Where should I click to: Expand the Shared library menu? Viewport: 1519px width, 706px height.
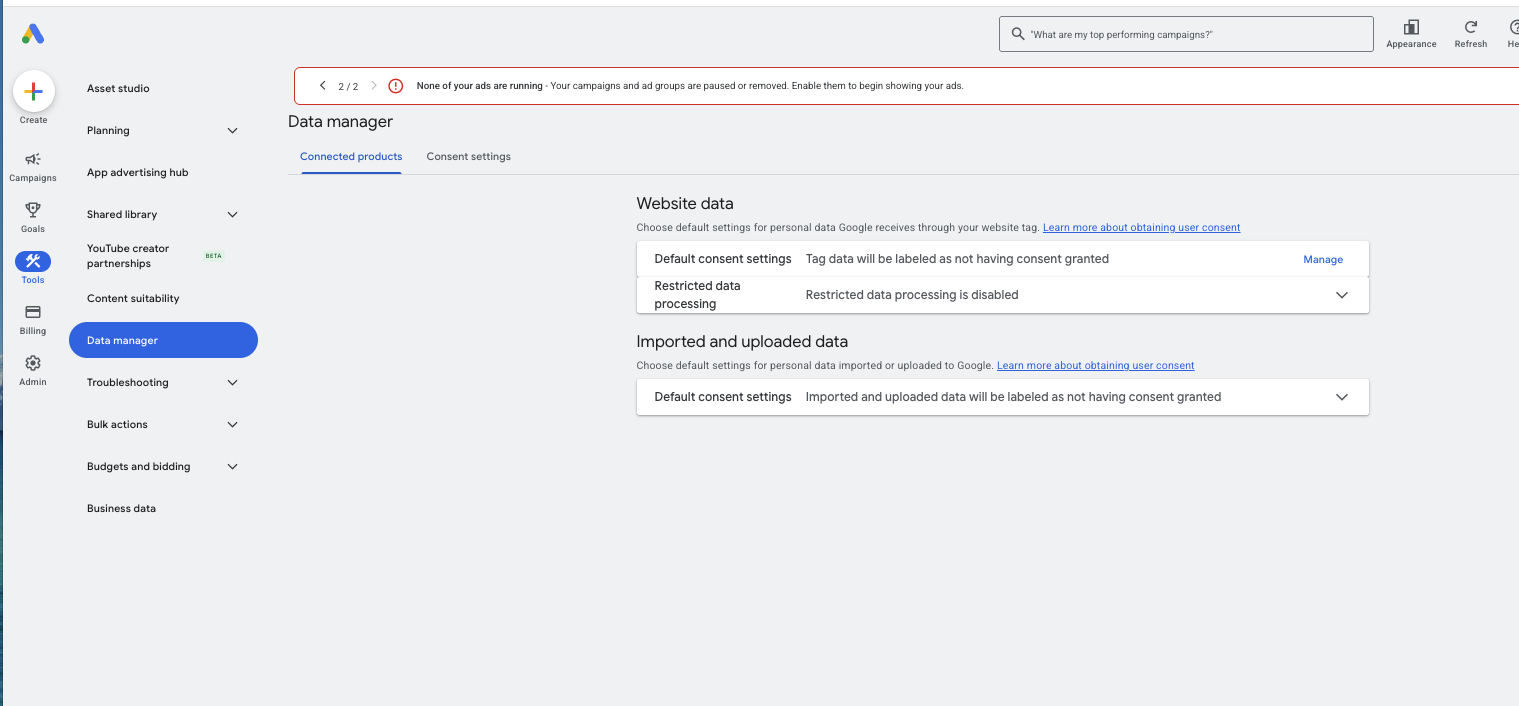233,215
